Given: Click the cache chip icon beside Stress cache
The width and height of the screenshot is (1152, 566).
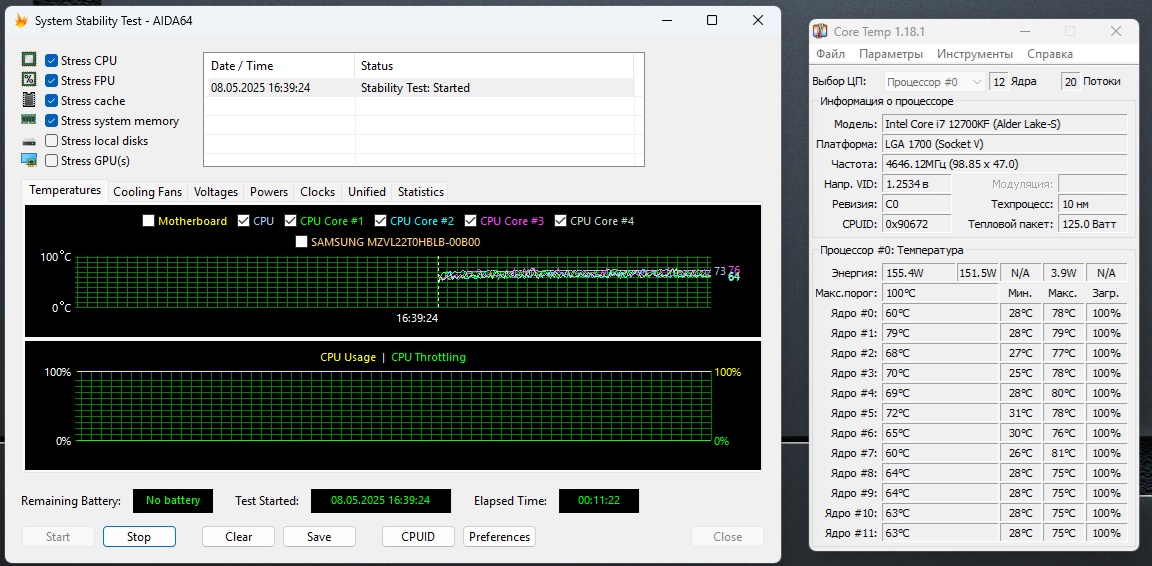Looking at the screenshot, I should coord(29,100).
